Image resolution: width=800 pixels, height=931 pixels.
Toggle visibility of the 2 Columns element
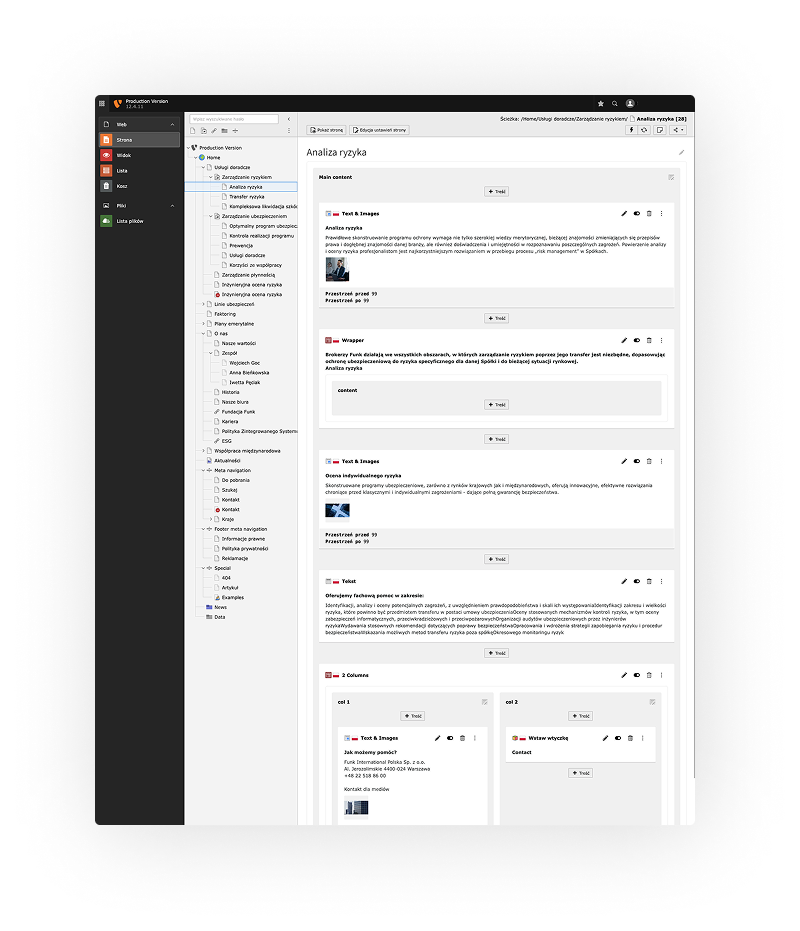coord(637,675)
